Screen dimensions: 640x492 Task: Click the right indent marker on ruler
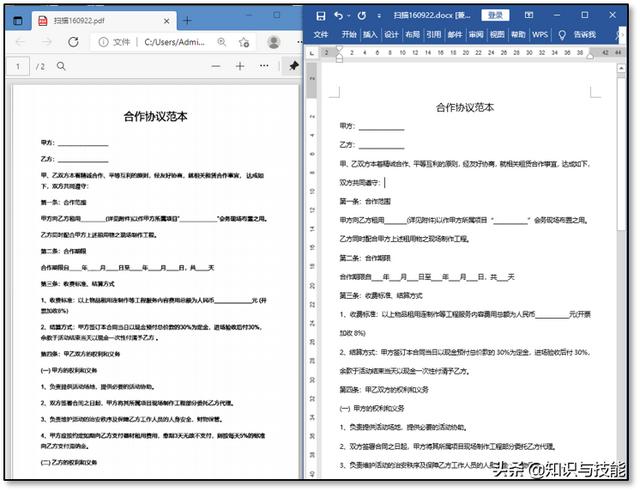click(x=590, y=56)
